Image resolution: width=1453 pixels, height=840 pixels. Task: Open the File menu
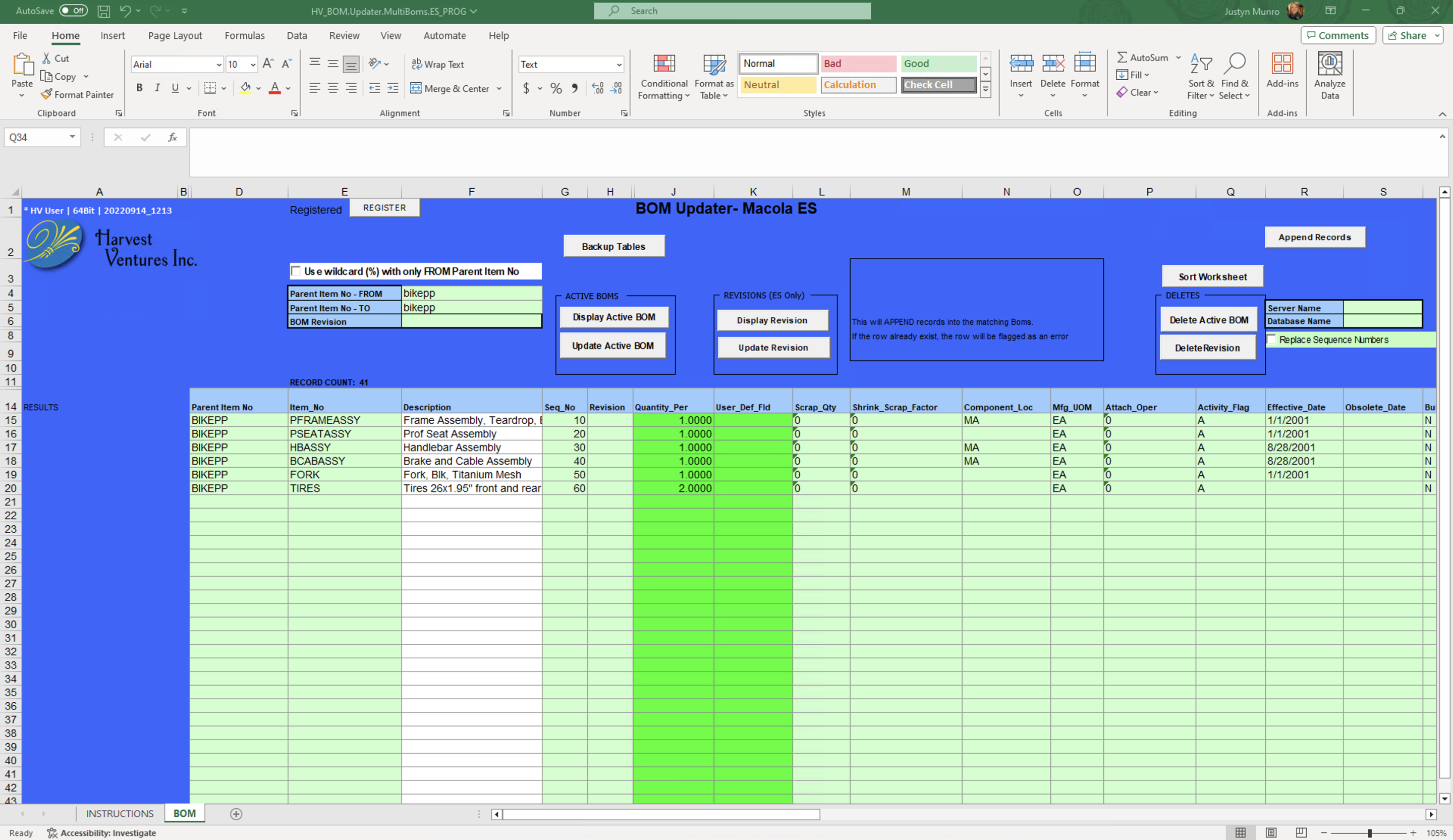pyautogui.click(x=20, y=35)
